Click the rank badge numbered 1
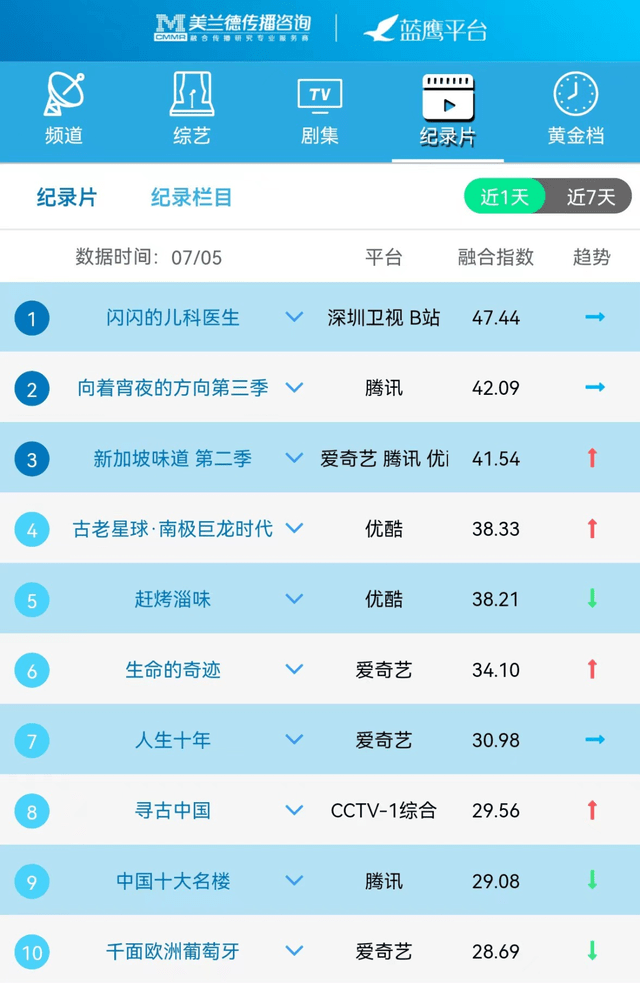 click(31, 317)
